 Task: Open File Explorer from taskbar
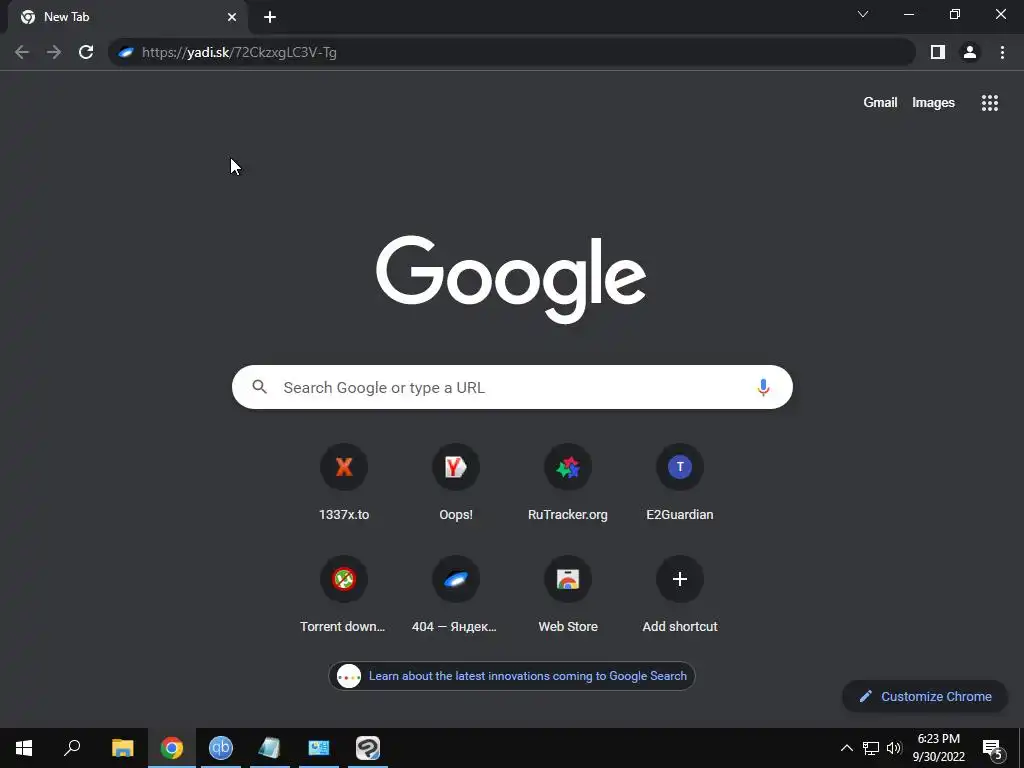pyautogui.click(x=122, y=748)
